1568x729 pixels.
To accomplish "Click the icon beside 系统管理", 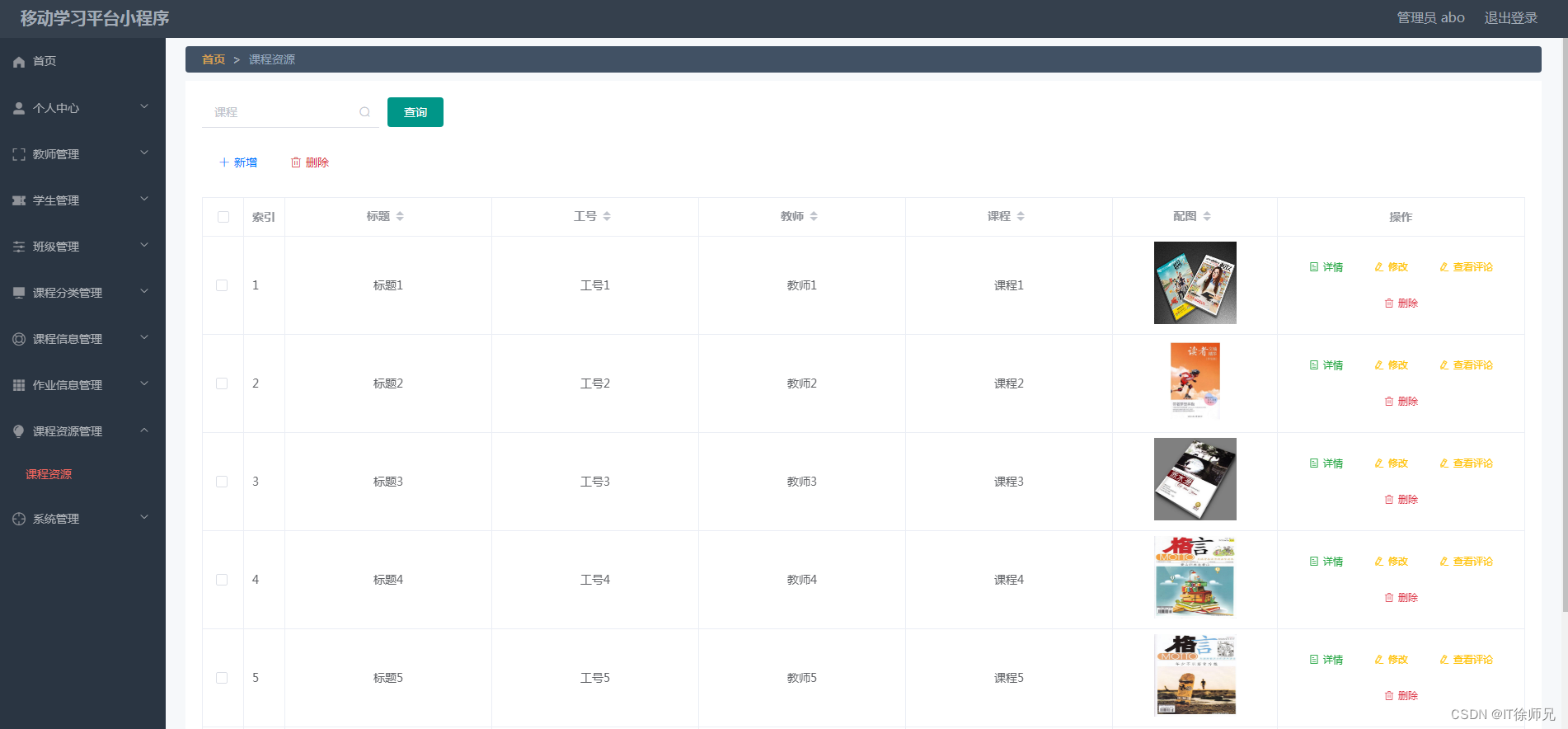I will pos(19,519).
